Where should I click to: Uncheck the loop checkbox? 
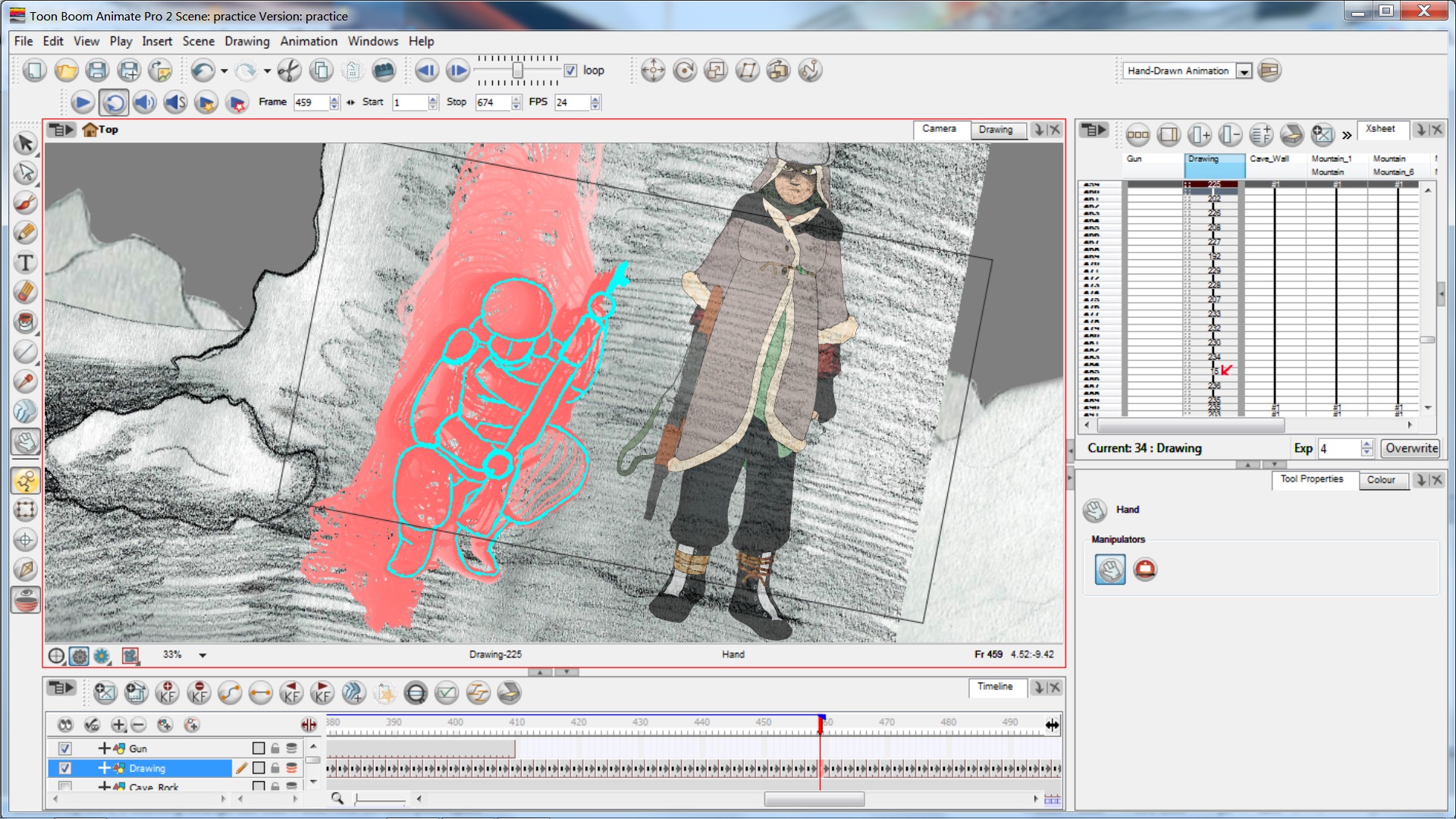[570, 71]
